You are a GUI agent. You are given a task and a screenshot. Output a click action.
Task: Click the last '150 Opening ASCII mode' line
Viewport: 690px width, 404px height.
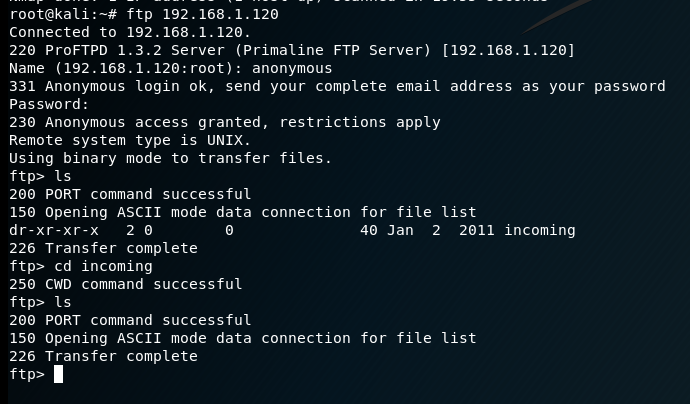pyautogui.click(x=242, y=338)
